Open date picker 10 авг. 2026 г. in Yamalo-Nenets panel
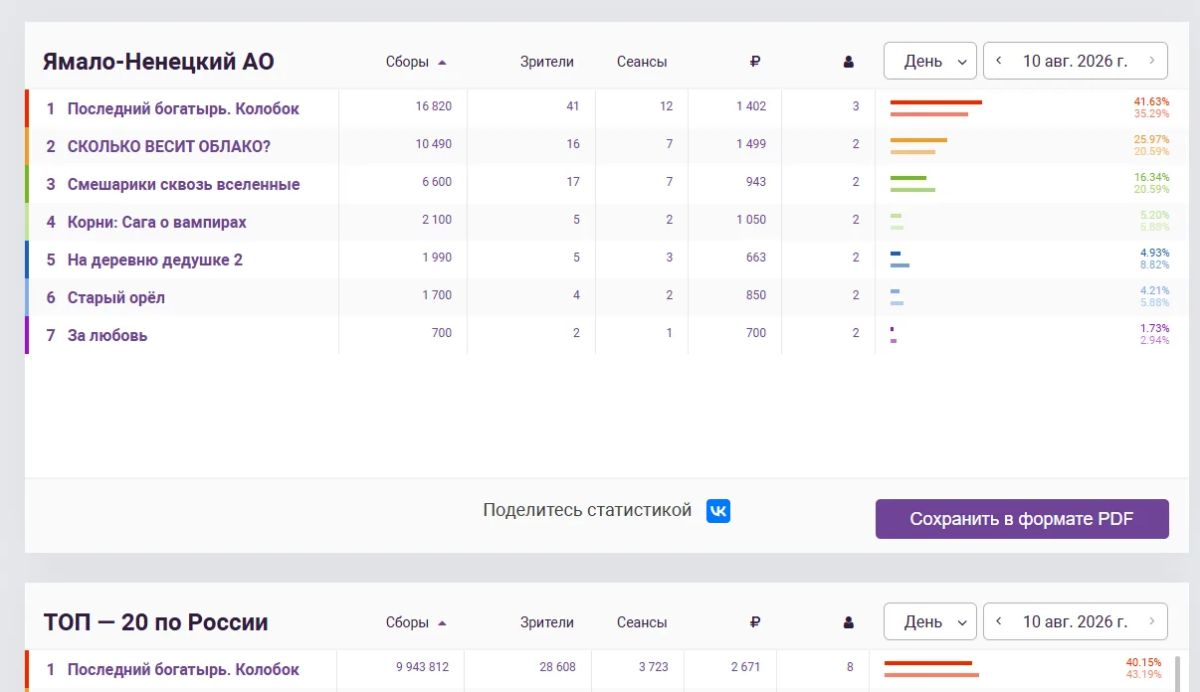 [1075, 61]
